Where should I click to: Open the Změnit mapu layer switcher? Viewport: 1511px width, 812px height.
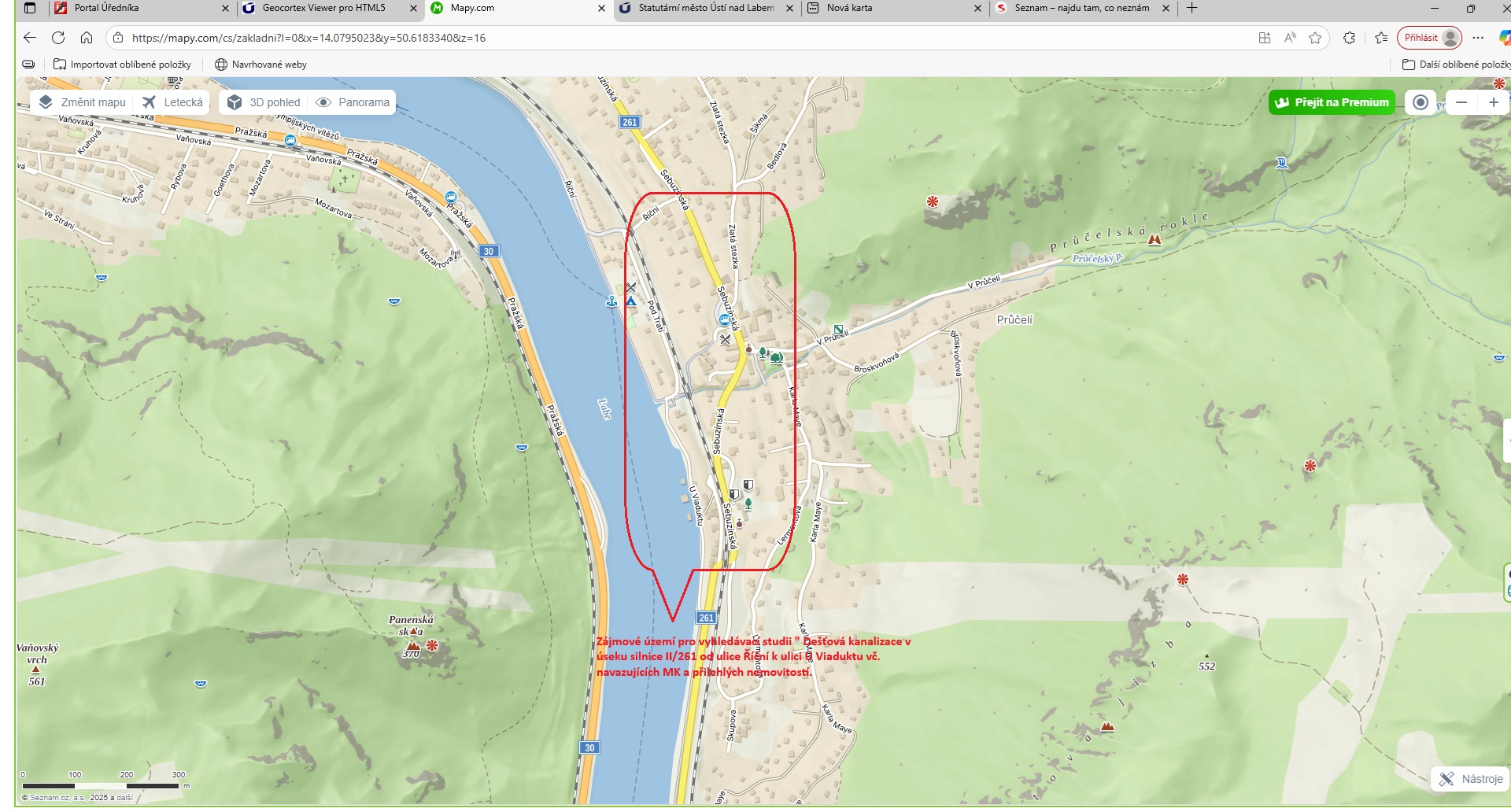83,102
